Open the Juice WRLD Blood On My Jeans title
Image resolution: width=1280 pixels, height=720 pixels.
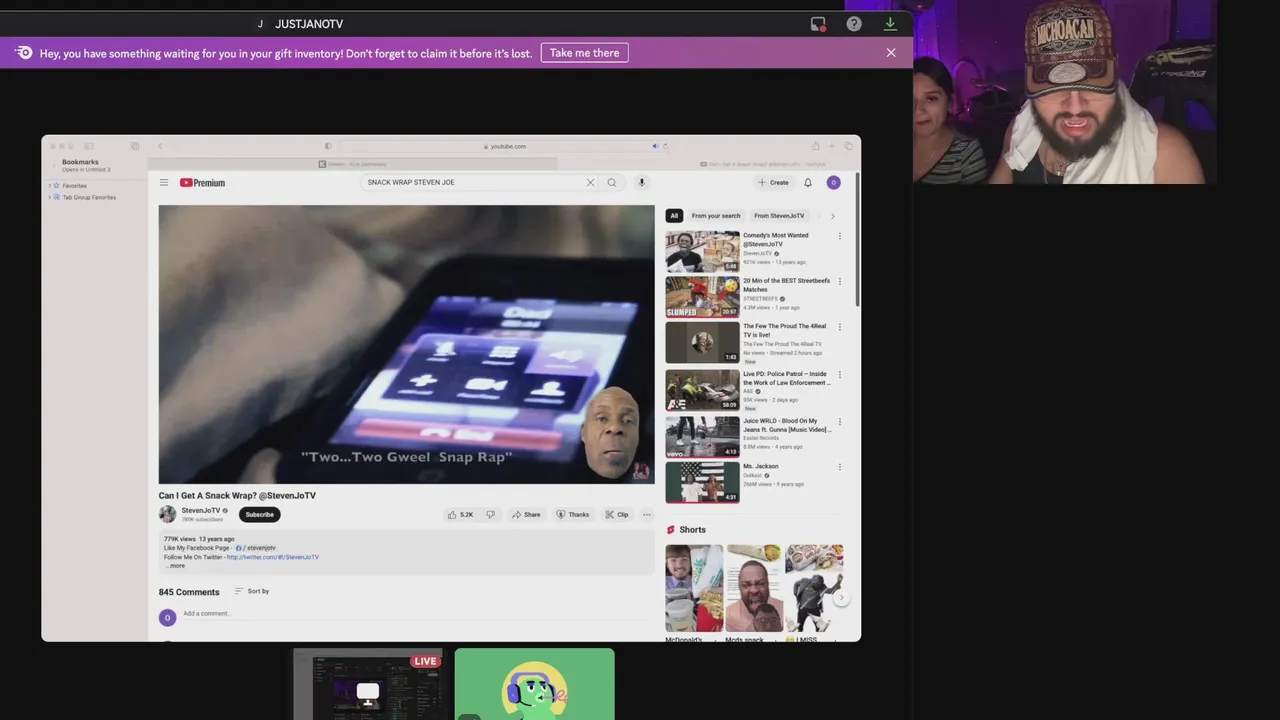[786, 425]
